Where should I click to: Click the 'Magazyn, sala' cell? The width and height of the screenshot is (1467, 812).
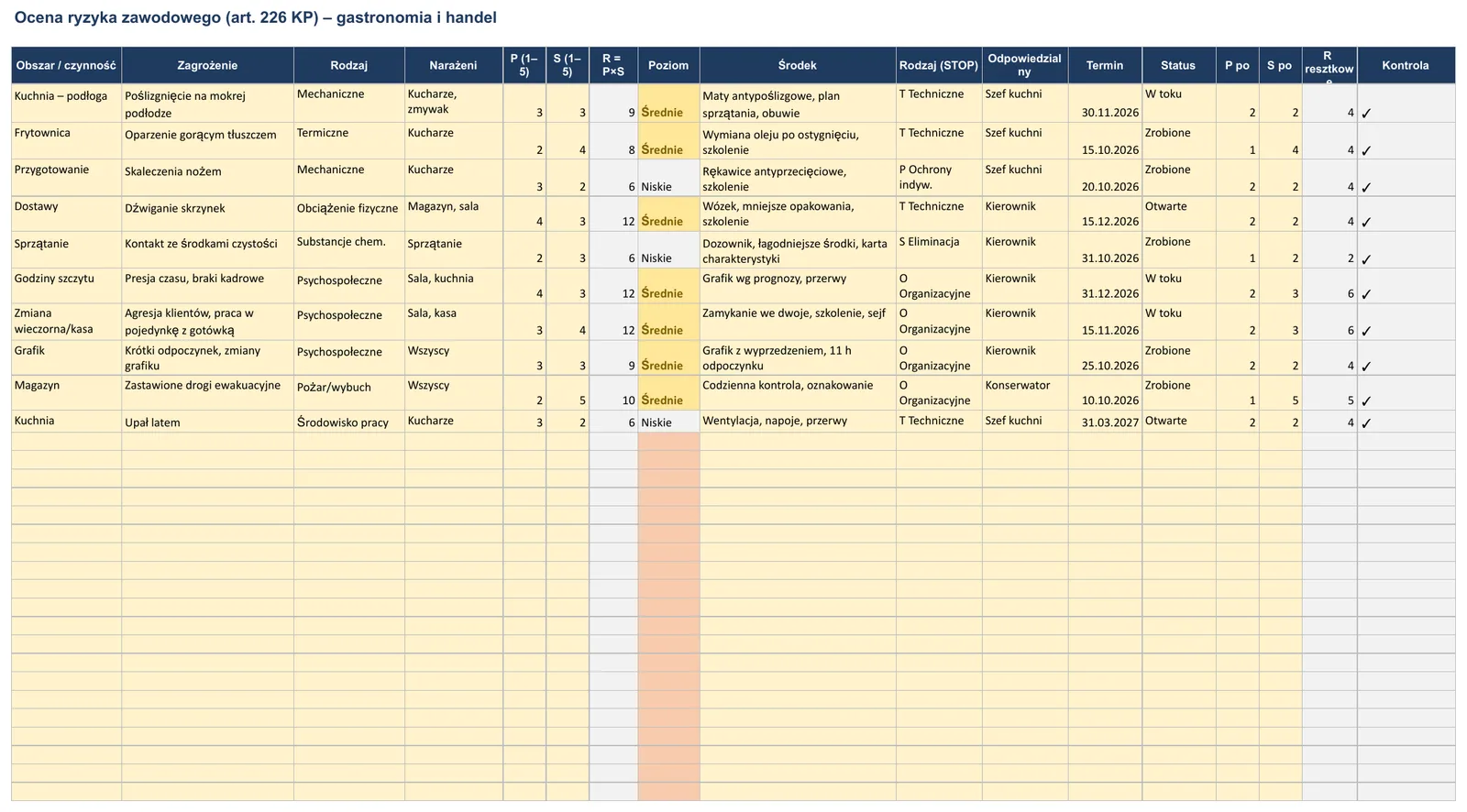click(453, 214)
